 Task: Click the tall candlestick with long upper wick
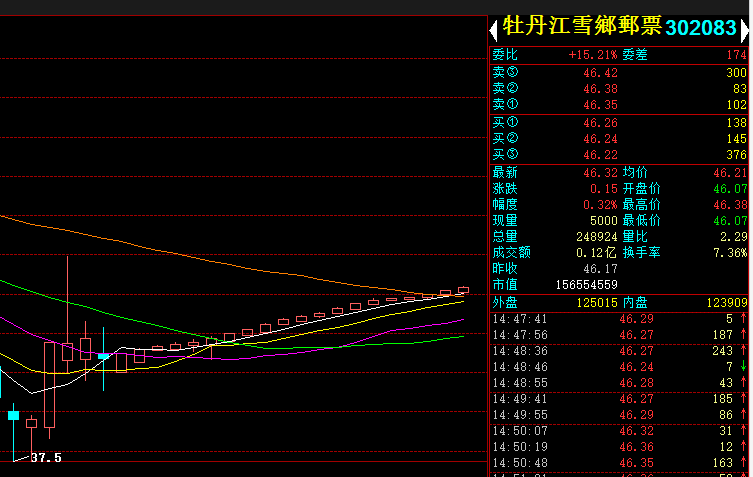67,317
